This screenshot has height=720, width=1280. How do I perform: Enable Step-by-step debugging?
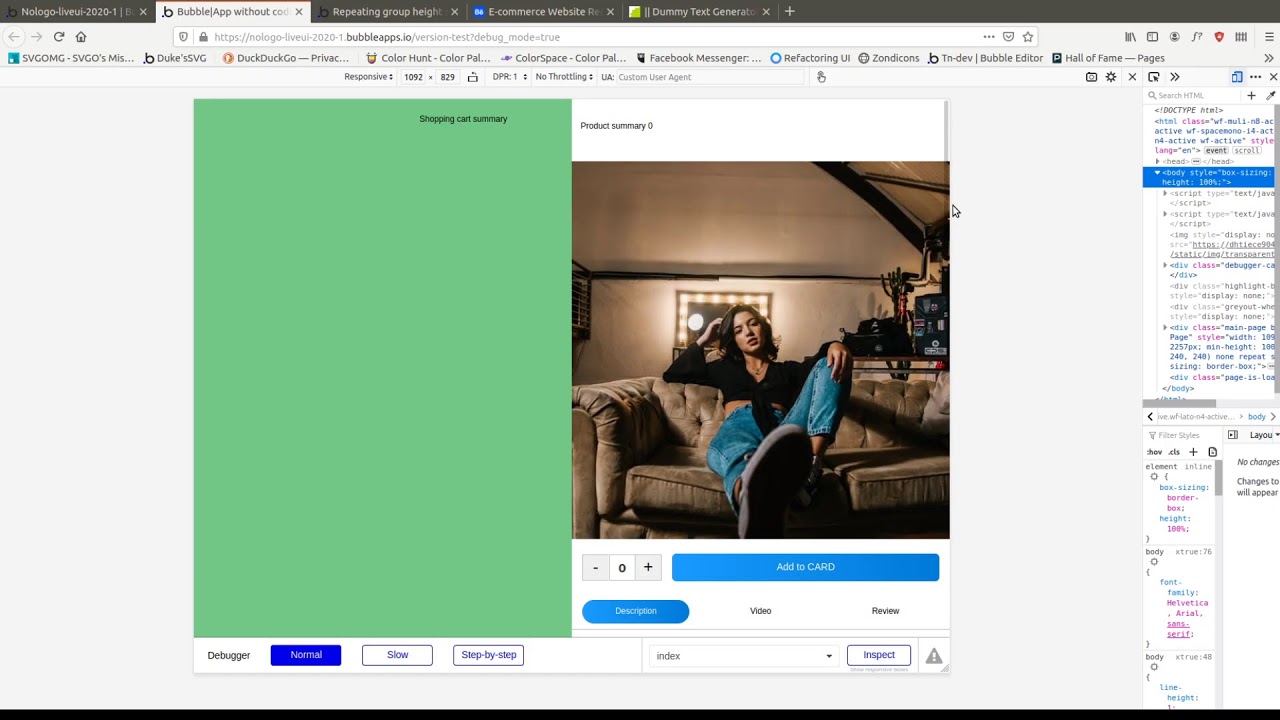pyautogui.click(x=488, y=655)
